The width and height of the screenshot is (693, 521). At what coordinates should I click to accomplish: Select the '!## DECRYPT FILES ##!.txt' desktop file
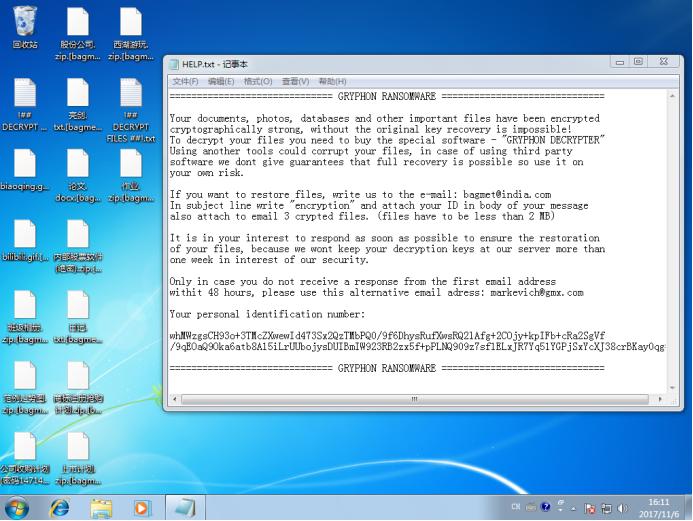(131, 110)
